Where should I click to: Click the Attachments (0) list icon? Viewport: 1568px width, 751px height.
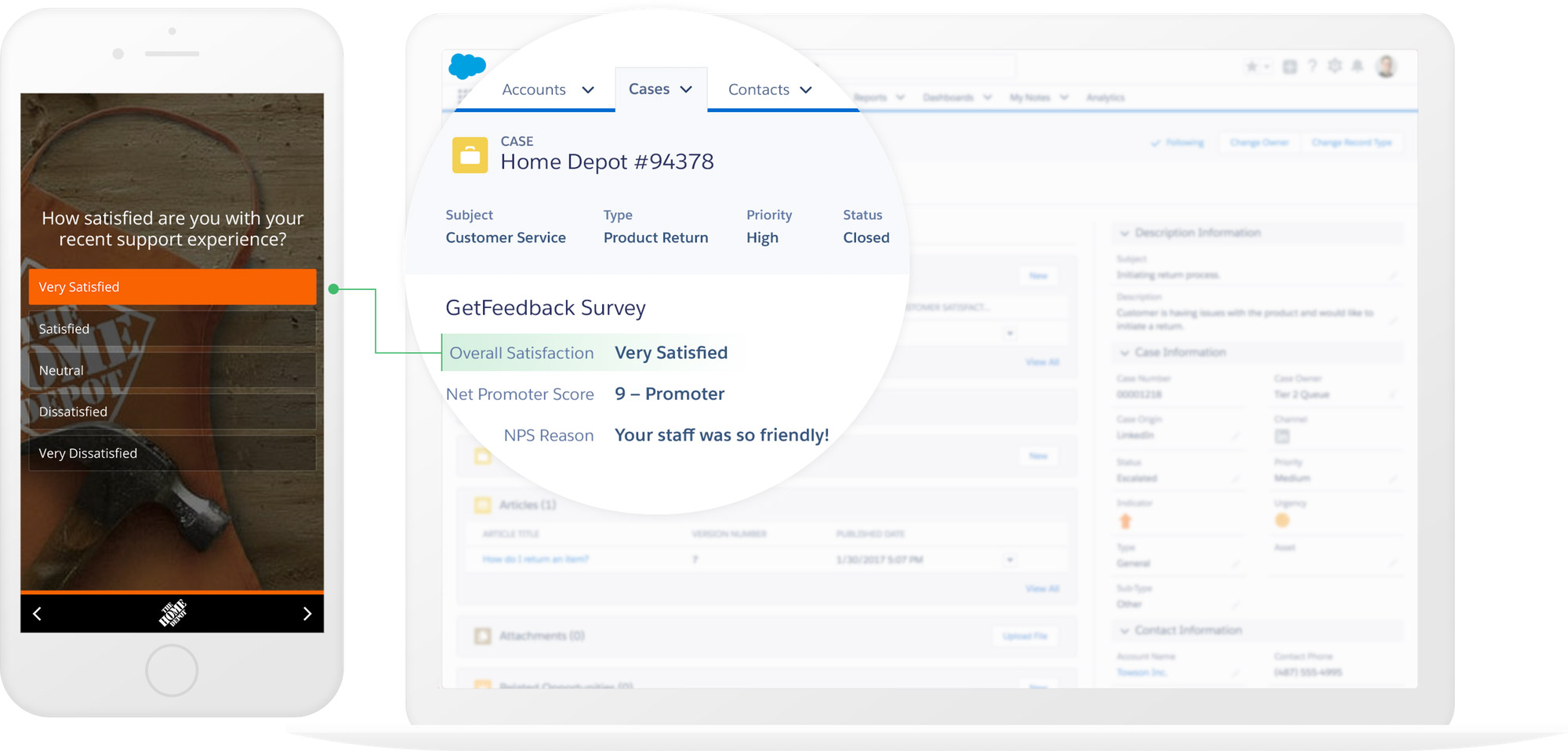pos(483,636)
